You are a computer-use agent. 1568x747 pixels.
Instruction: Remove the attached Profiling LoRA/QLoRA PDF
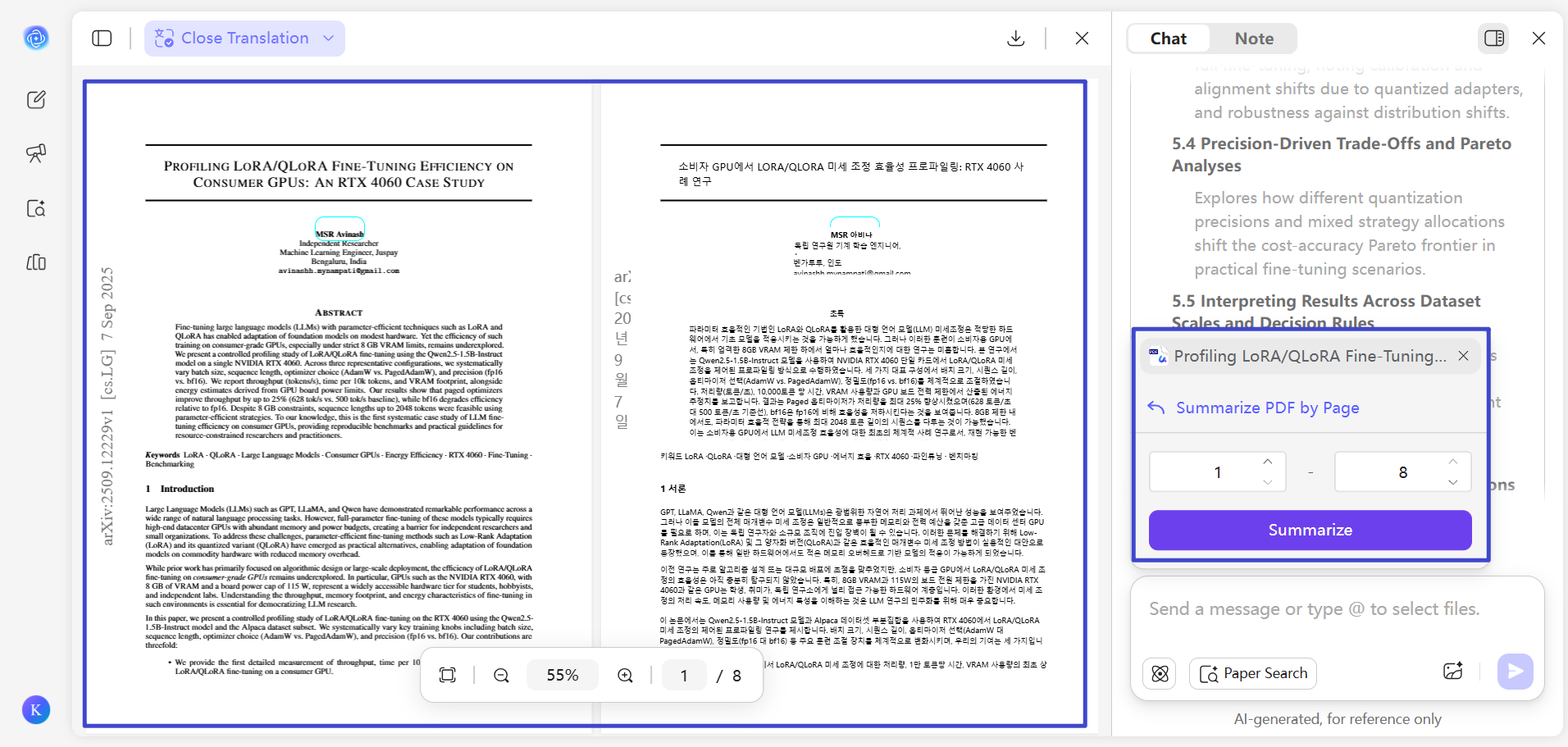point(1463,356)
